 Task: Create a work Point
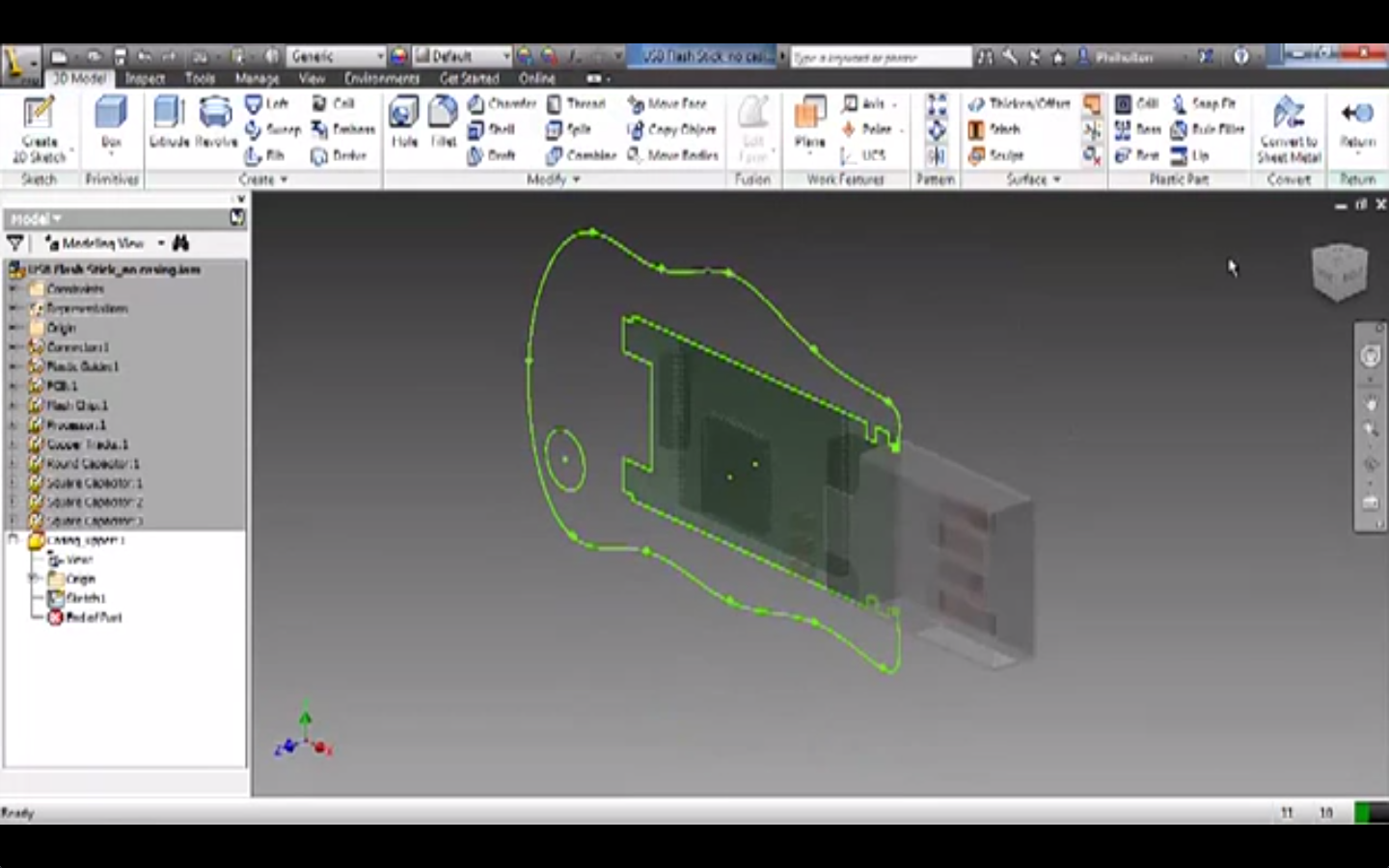point(866,129)
